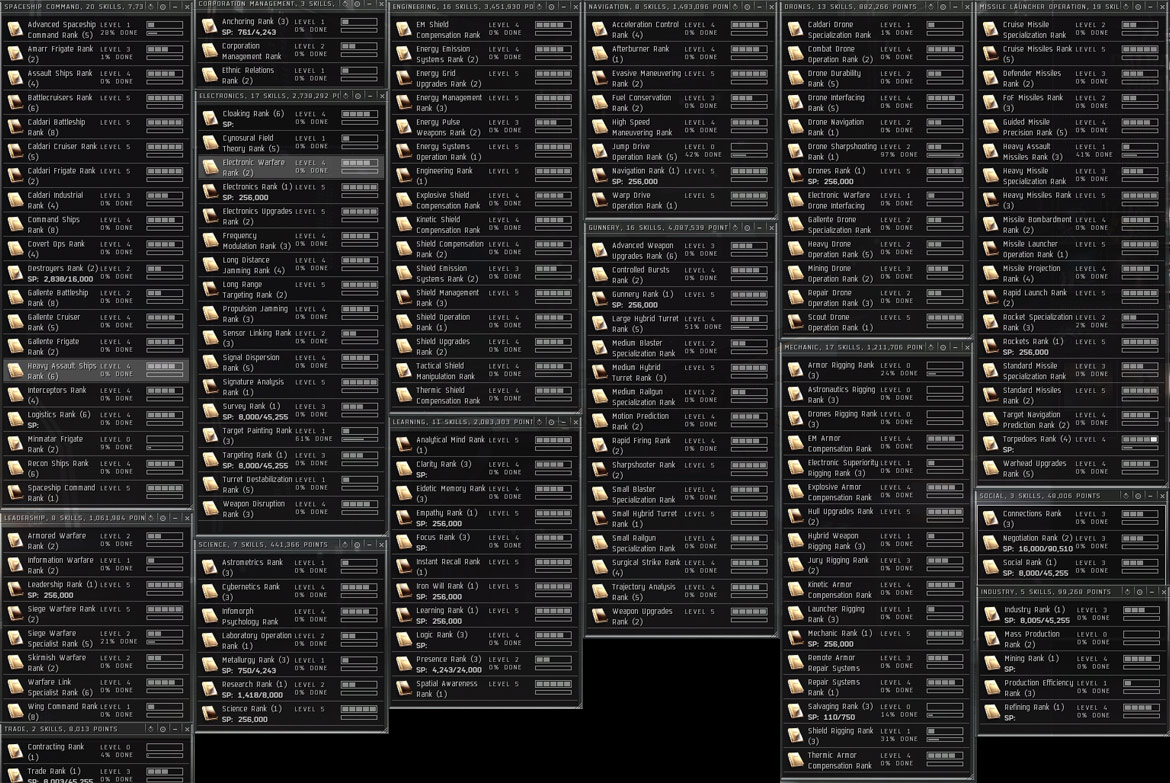Click the Connections skill book icon
1170x783 pixels.
[990, 520]
